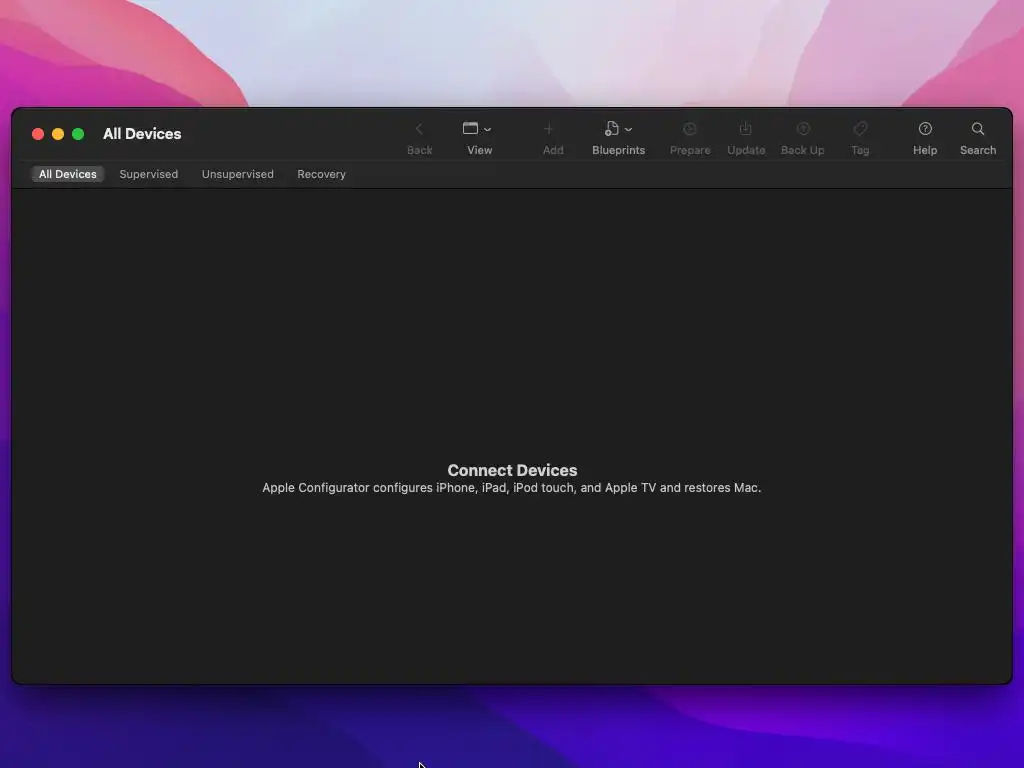This screenshot has height=768, width=1024.
Task: Select the All Devices filter tab
Action: (x=67, y=174)
